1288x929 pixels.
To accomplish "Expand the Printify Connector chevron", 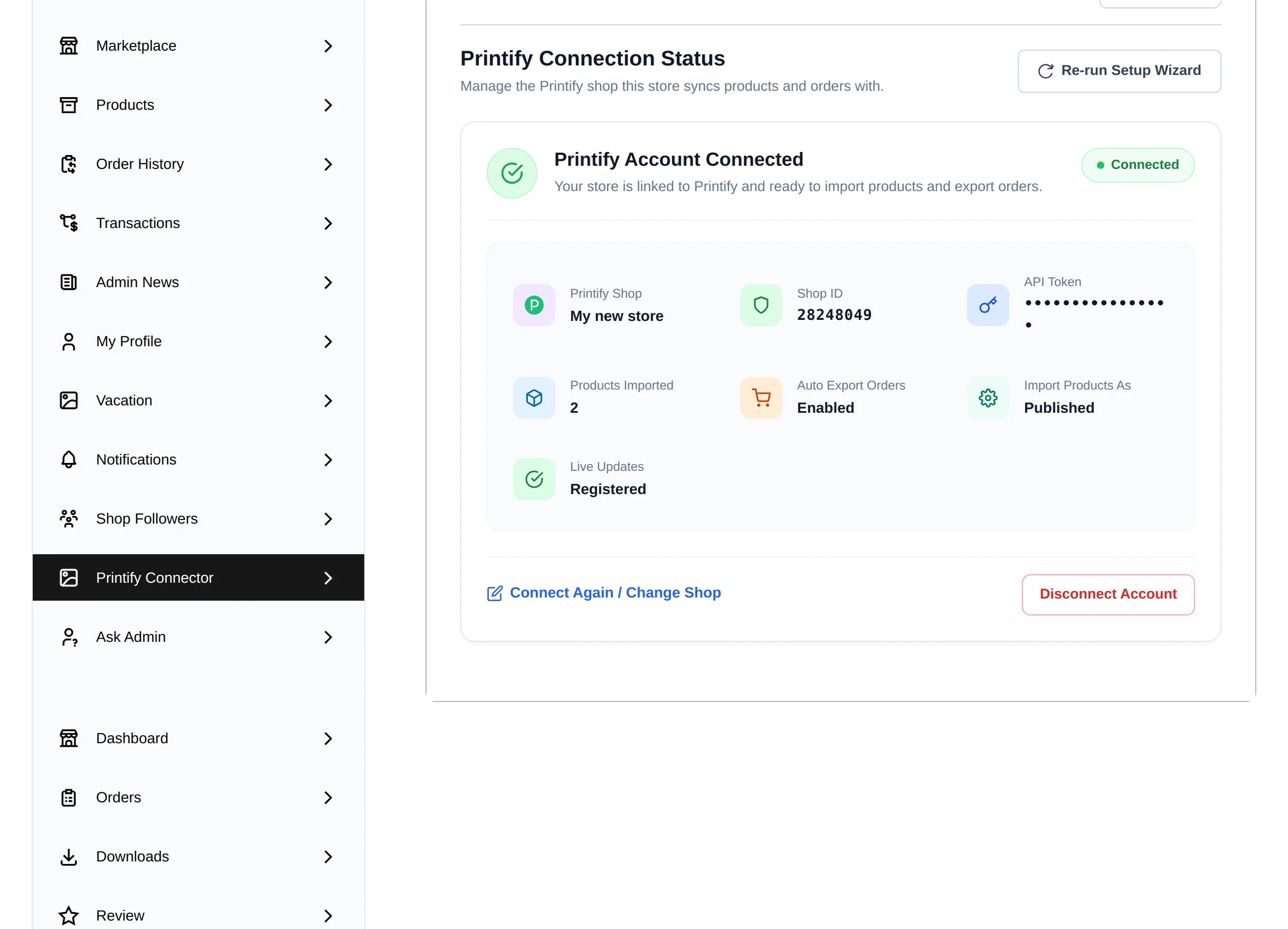I will click(328, 577).
